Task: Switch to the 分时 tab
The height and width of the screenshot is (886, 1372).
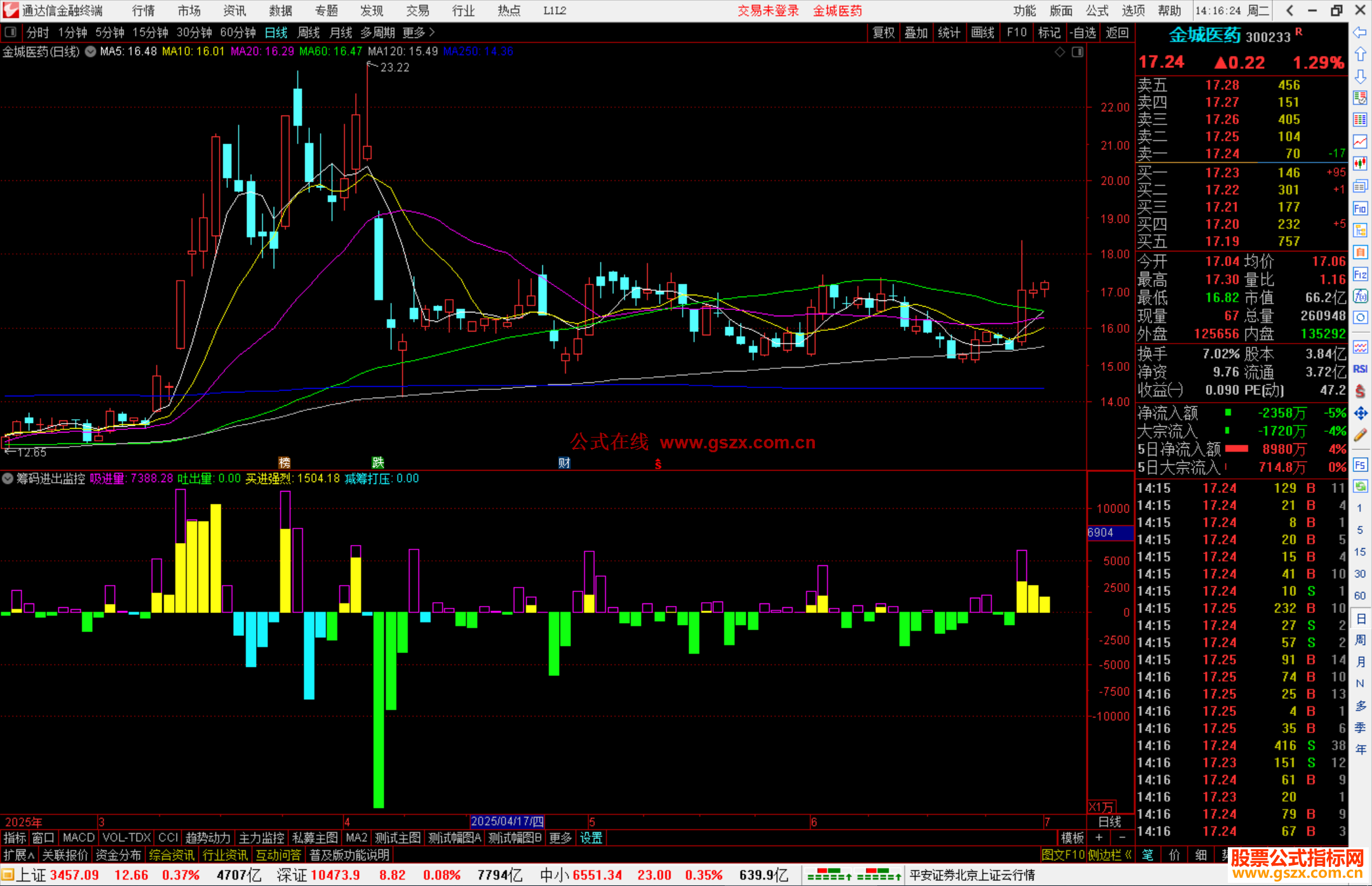Action: (x=37, y=32)
